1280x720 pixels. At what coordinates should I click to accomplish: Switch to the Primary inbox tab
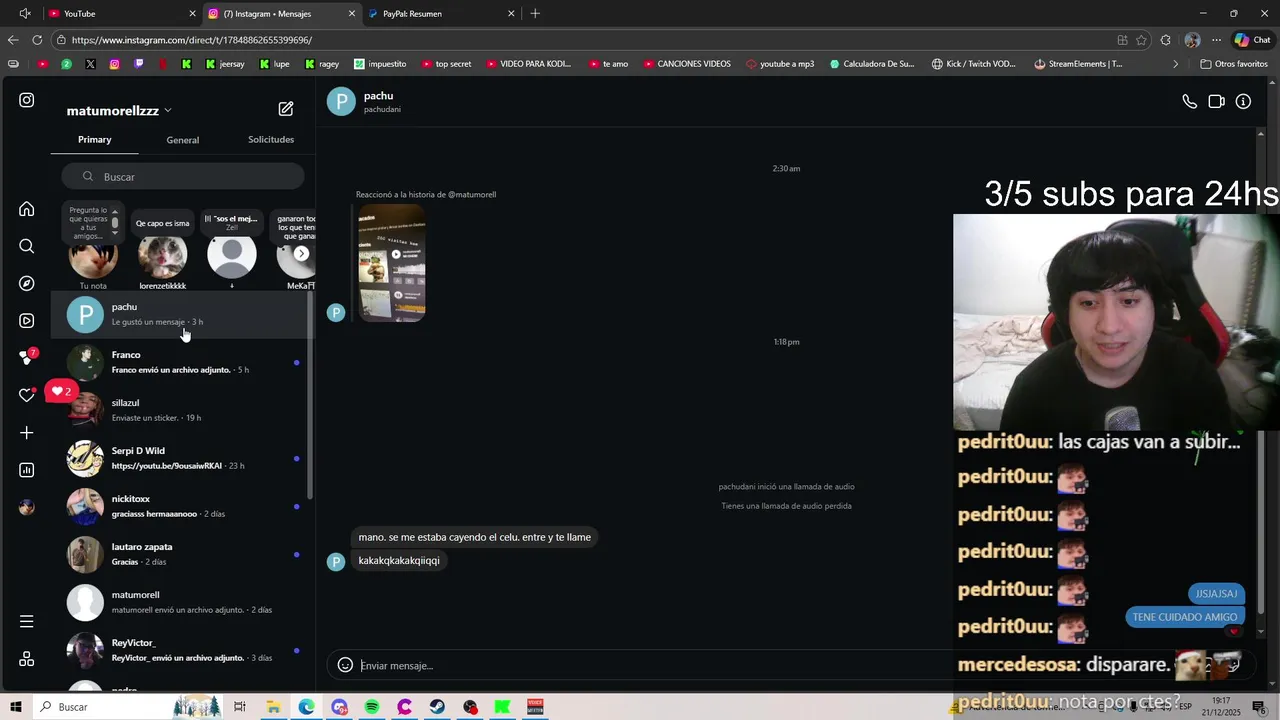tap(95, 139)
